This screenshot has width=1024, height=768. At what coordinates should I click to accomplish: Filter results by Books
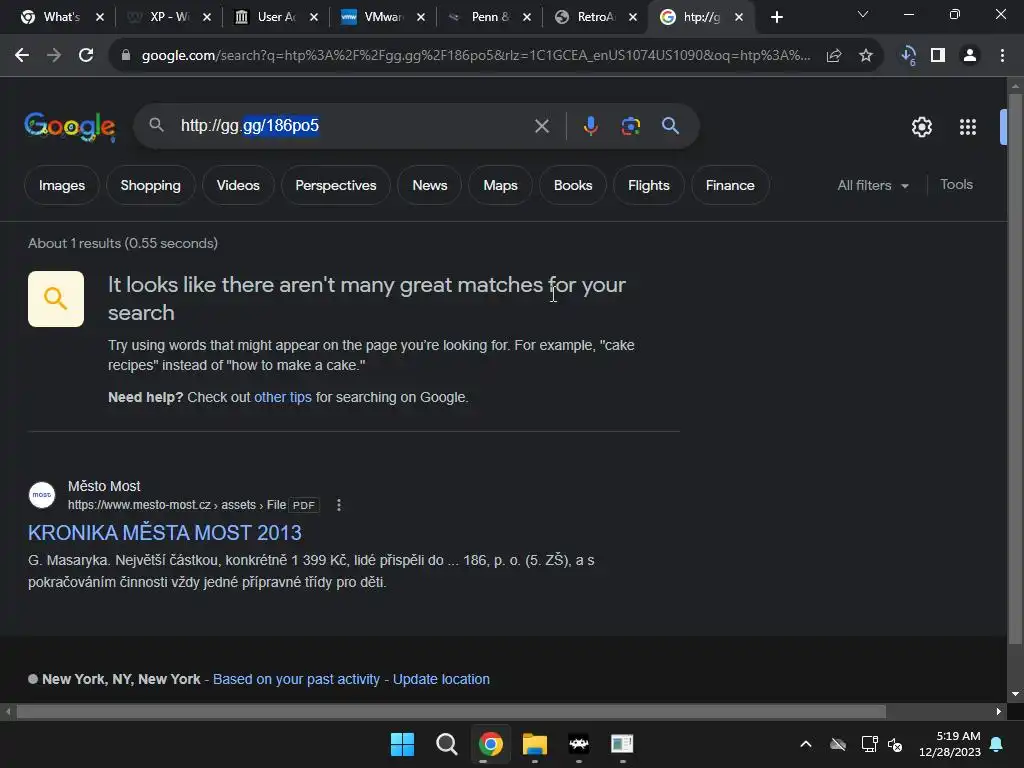pos(573,185)
